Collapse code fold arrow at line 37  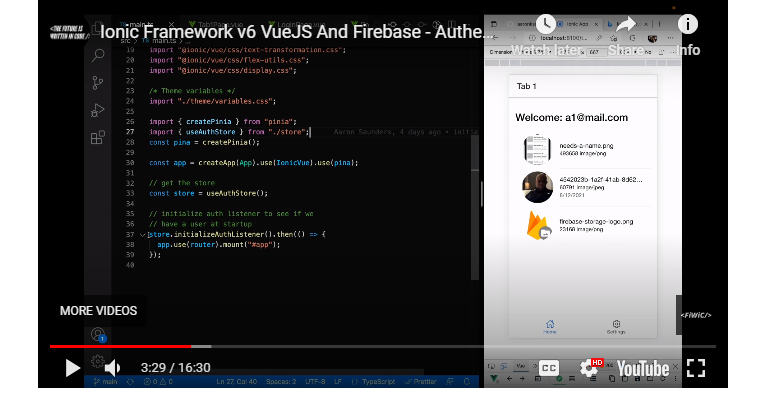coord(143,234)
